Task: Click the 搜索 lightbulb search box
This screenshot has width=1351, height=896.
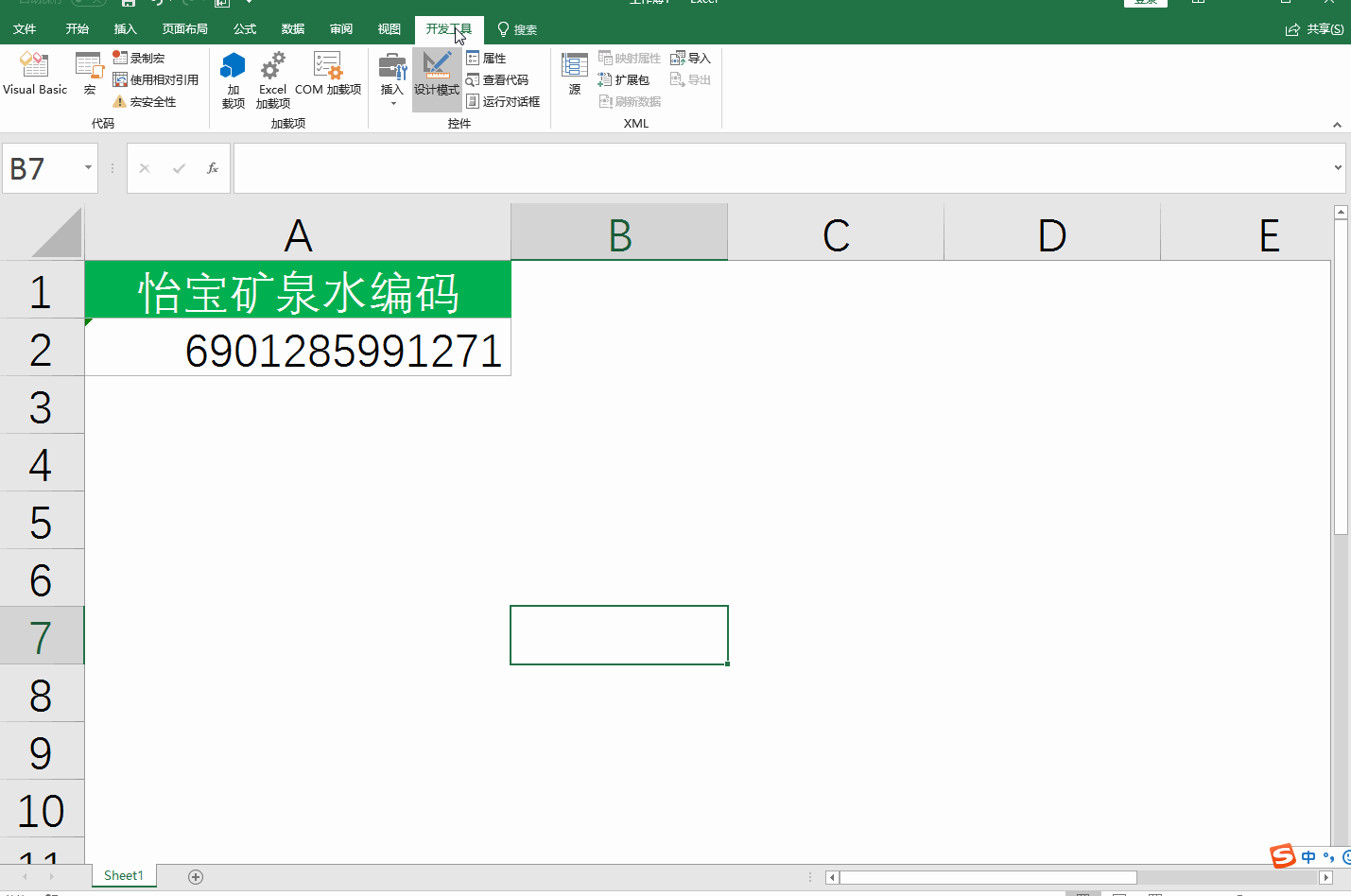Action: tap(517, 29)
